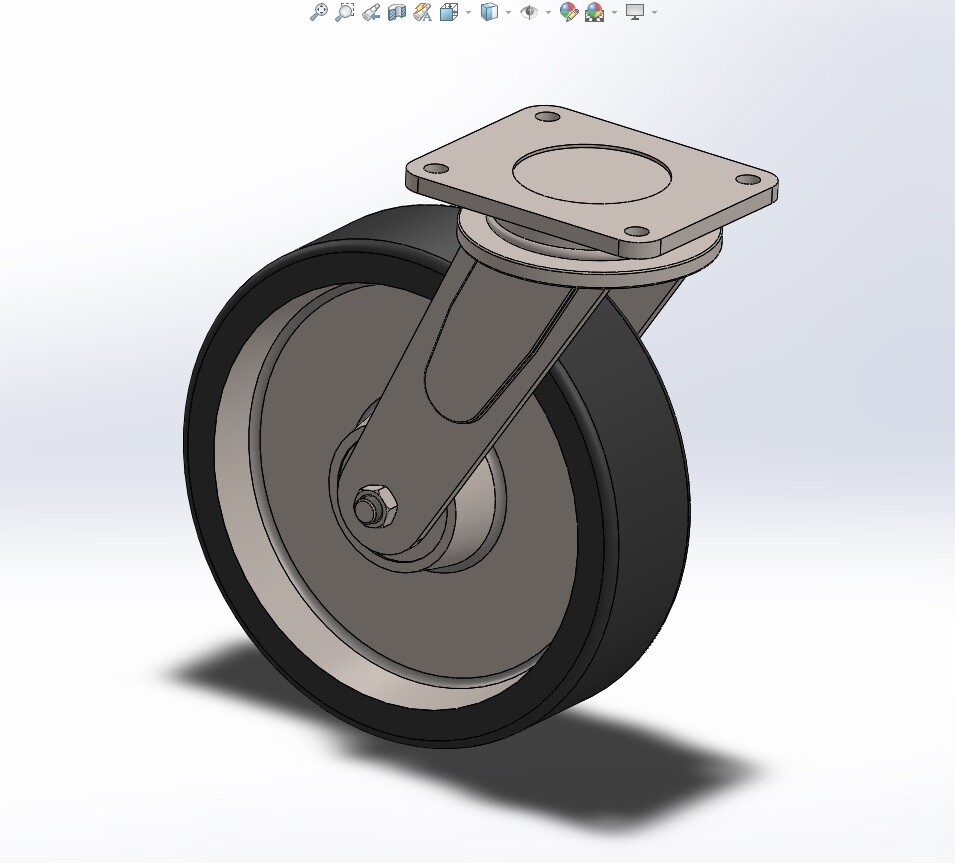Open the Hide/Show Items dropdown arrow

point(547,13)
